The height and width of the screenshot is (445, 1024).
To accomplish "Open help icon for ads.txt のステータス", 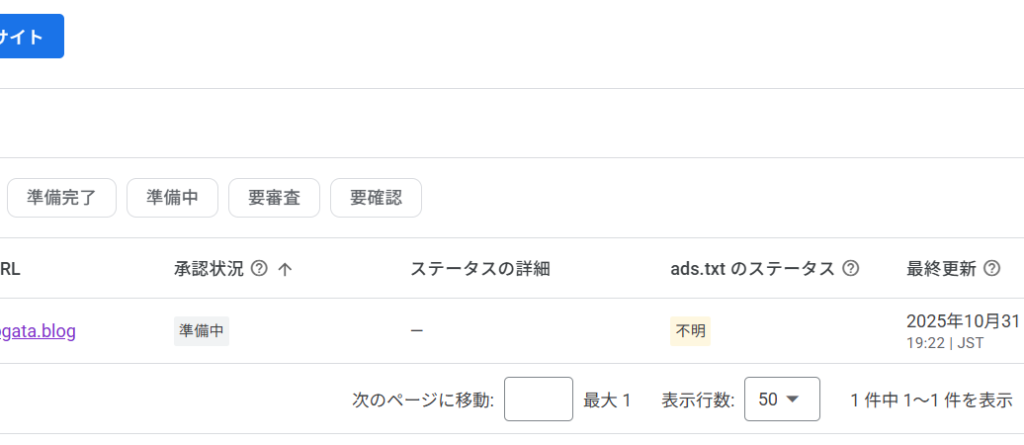I will coord(851,268).
